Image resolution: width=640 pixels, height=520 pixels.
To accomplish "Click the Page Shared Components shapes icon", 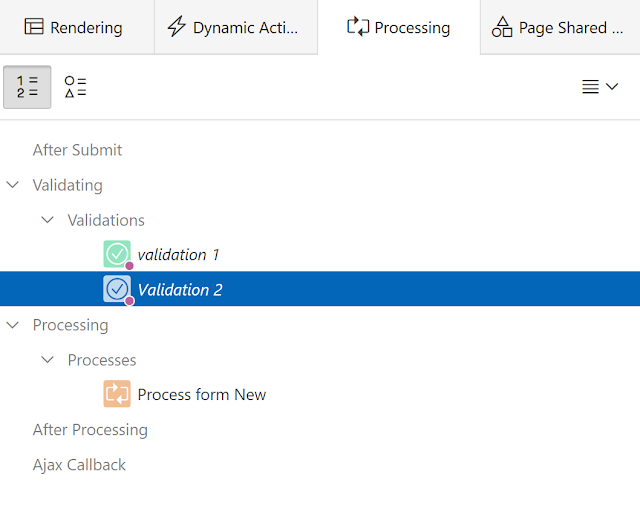I will pos(502,28).
